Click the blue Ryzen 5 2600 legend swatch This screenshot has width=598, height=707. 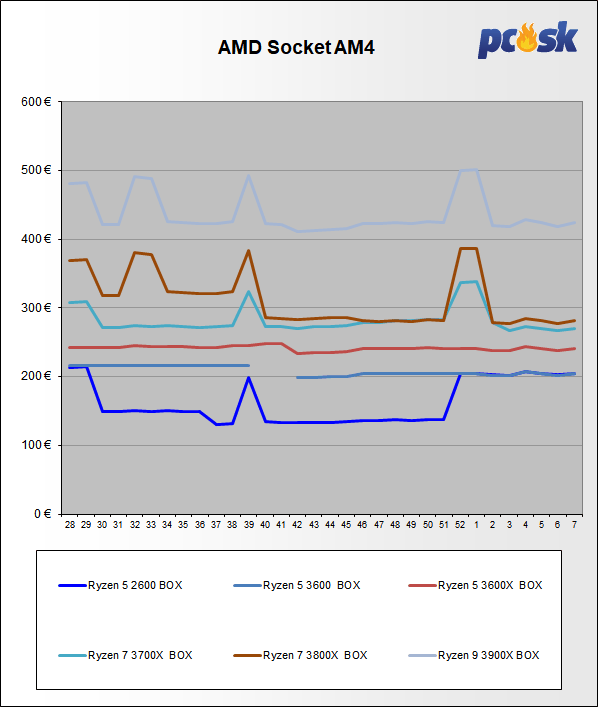point(72,586)
